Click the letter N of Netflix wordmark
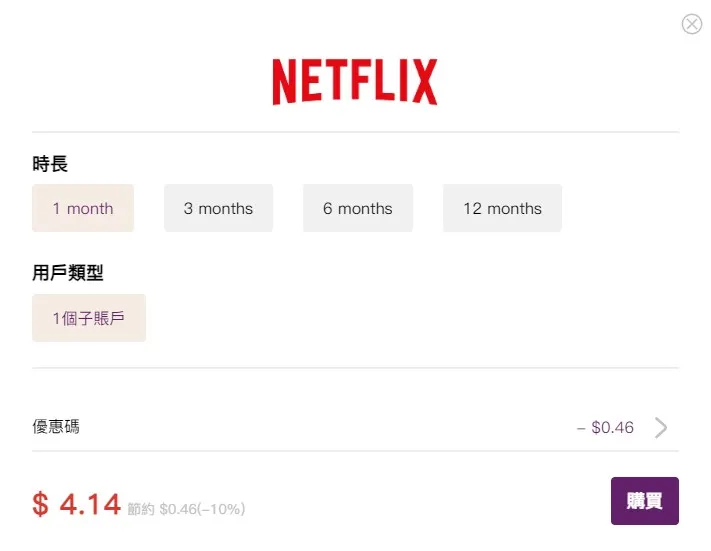This screenshot has width=711, height=551. point(285,82)
